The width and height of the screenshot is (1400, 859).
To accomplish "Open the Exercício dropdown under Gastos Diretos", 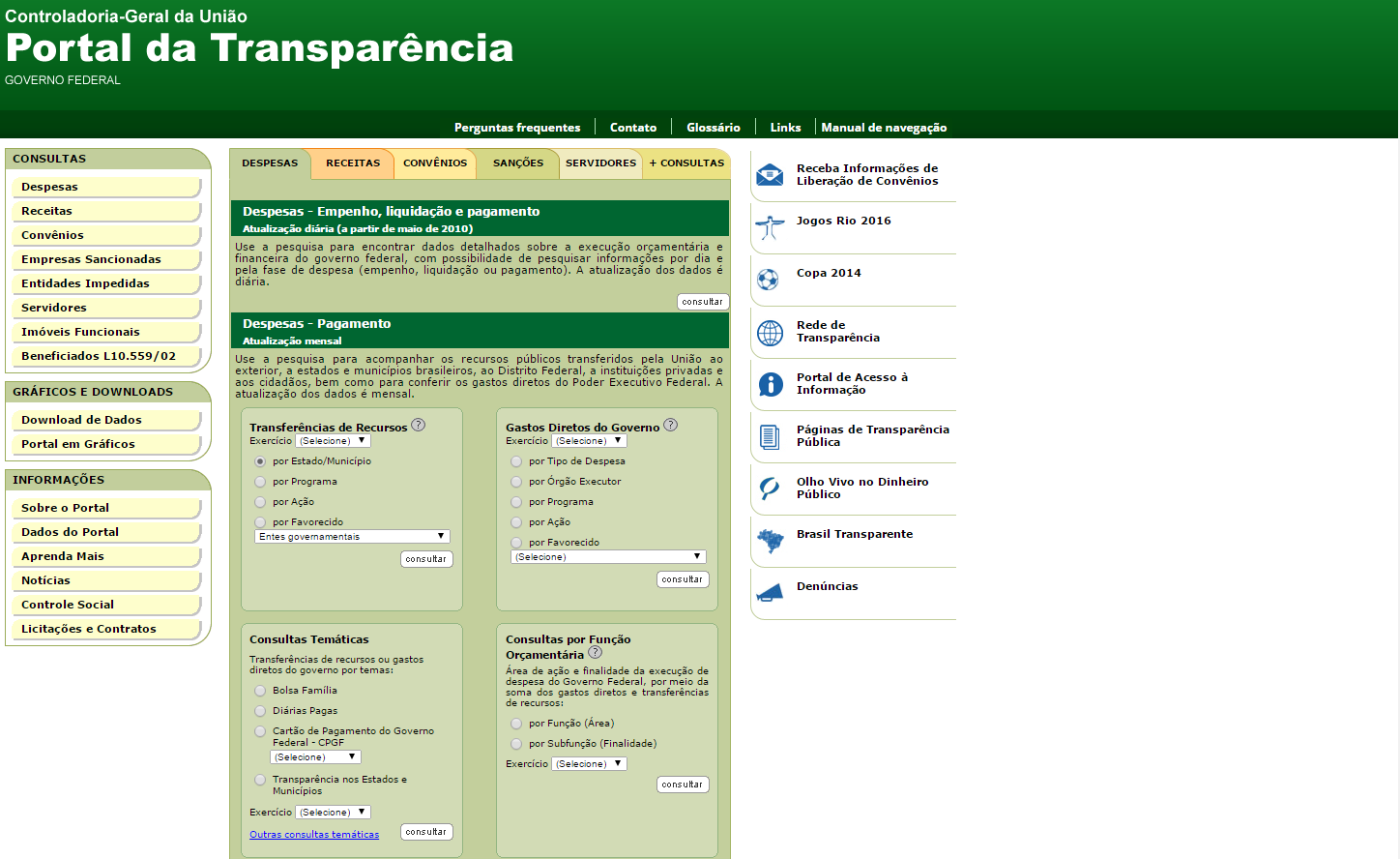I will [589, 441].
